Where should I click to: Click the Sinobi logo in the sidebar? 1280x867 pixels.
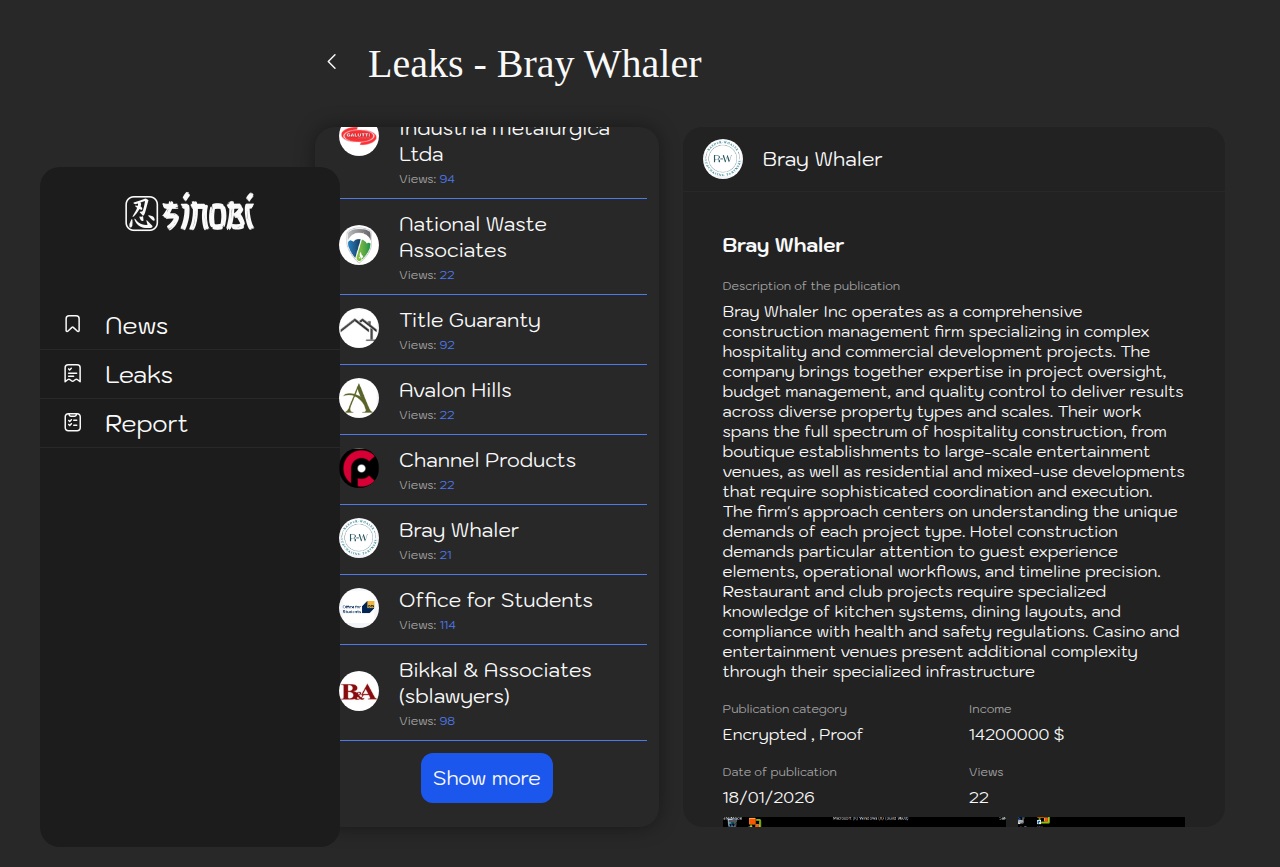click(x=190, y=213)
